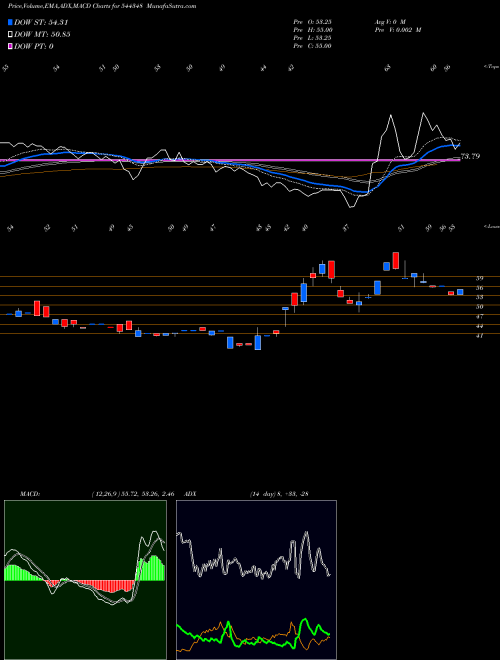Click the 73.79 price label on EMA chart
The image size is (500, 660).
point(470,156)
